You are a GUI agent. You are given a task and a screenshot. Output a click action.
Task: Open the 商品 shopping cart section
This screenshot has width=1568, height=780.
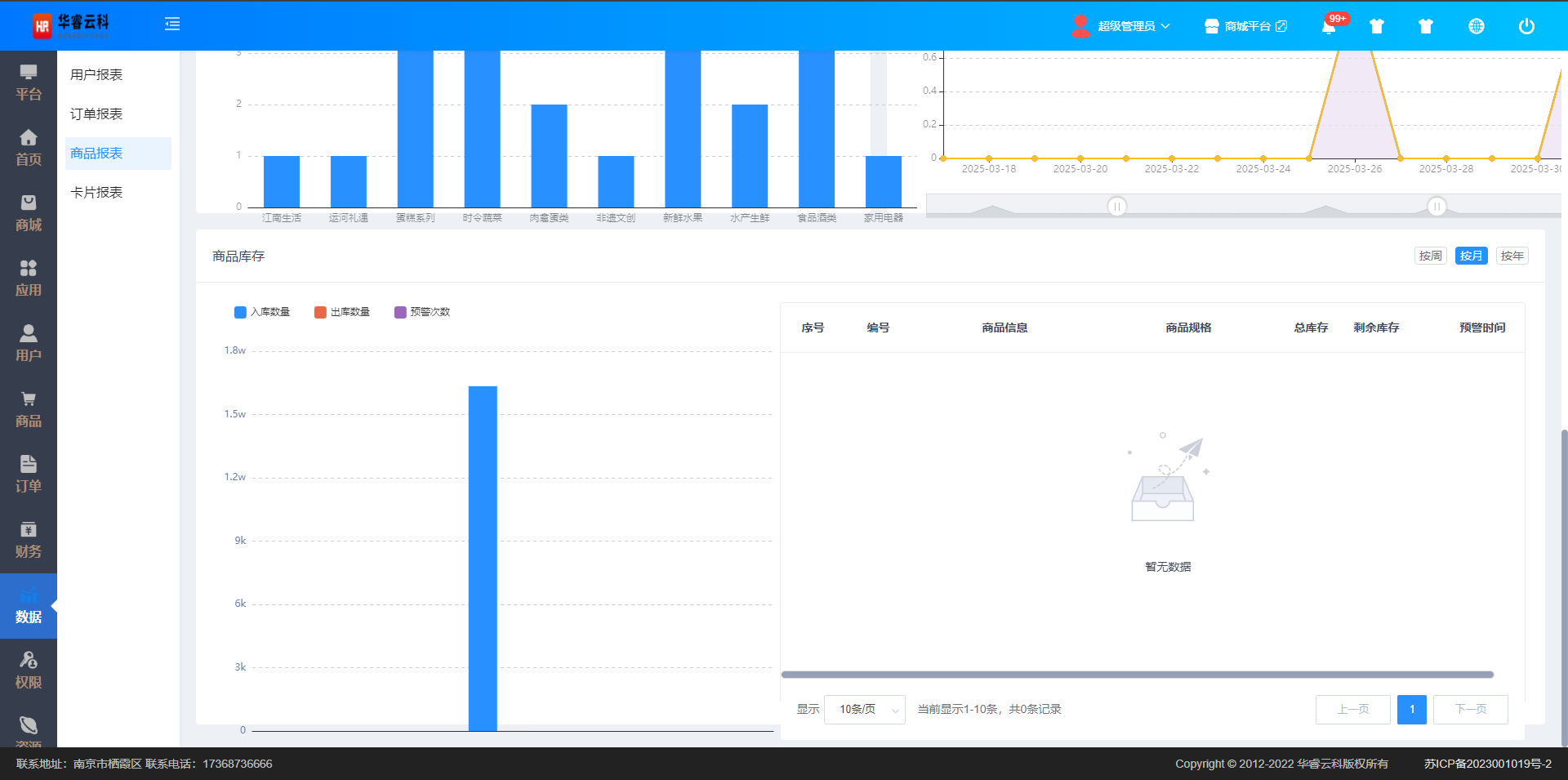click(x=29, y=408)
